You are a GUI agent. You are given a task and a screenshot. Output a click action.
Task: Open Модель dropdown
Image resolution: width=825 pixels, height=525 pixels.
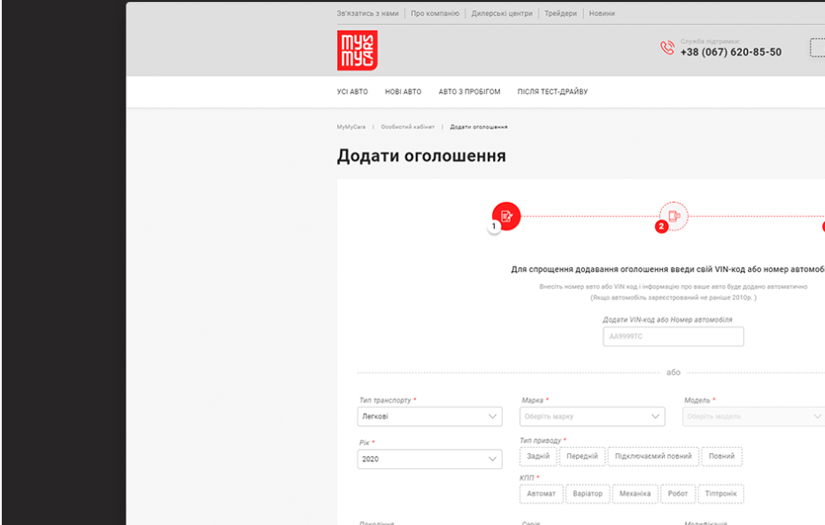754,417
